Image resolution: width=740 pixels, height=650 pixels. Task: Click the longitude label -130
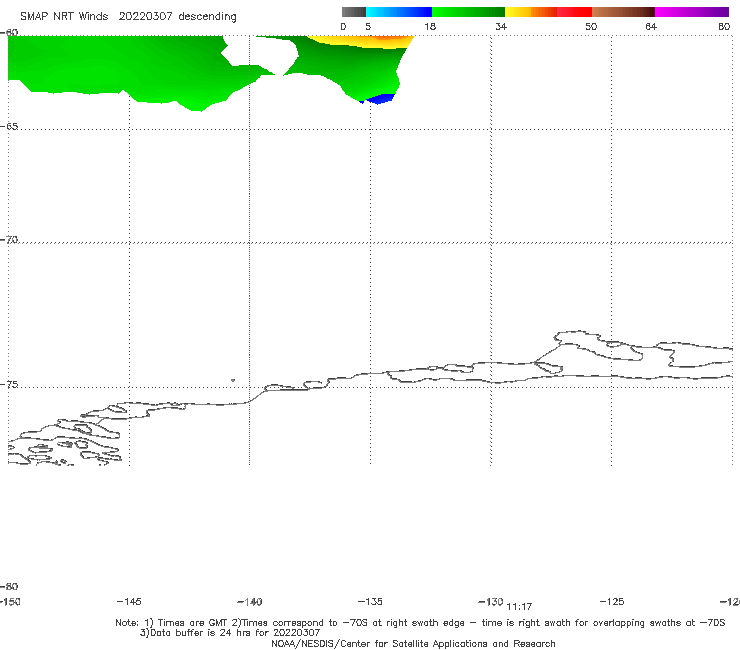(x=491, y=602)
